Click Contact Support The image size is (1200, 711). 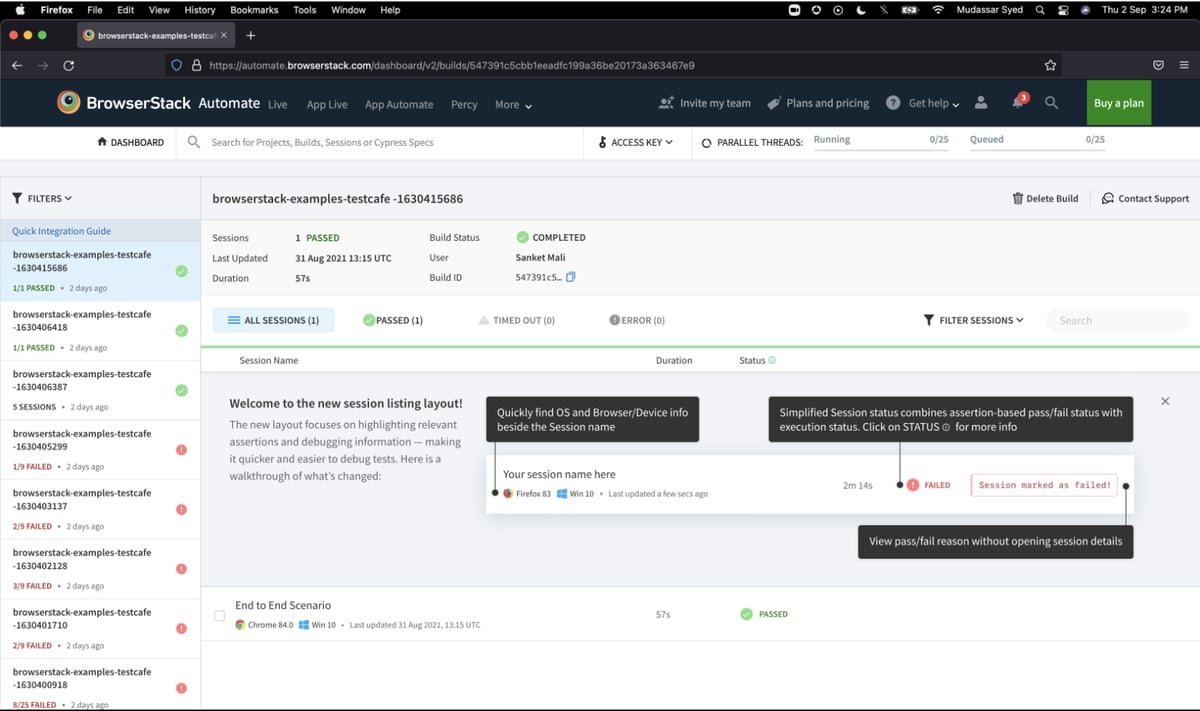pyautogui.click(x=1145, y=198)
